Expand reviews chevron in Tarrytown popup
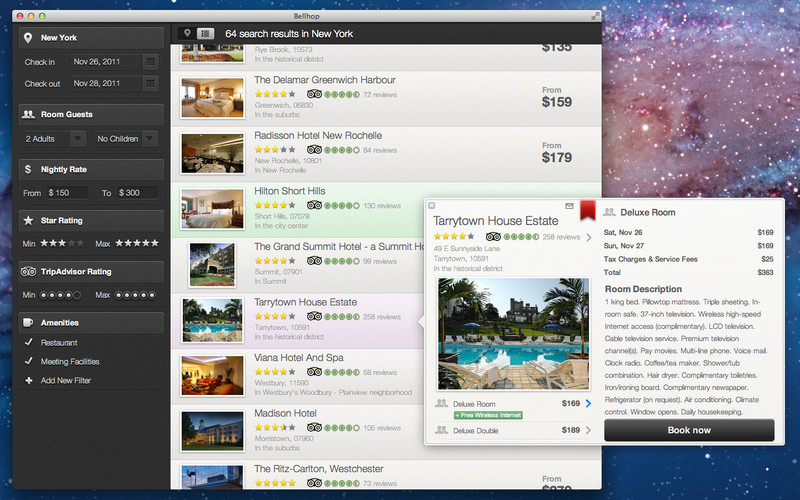 click(589, 237)
